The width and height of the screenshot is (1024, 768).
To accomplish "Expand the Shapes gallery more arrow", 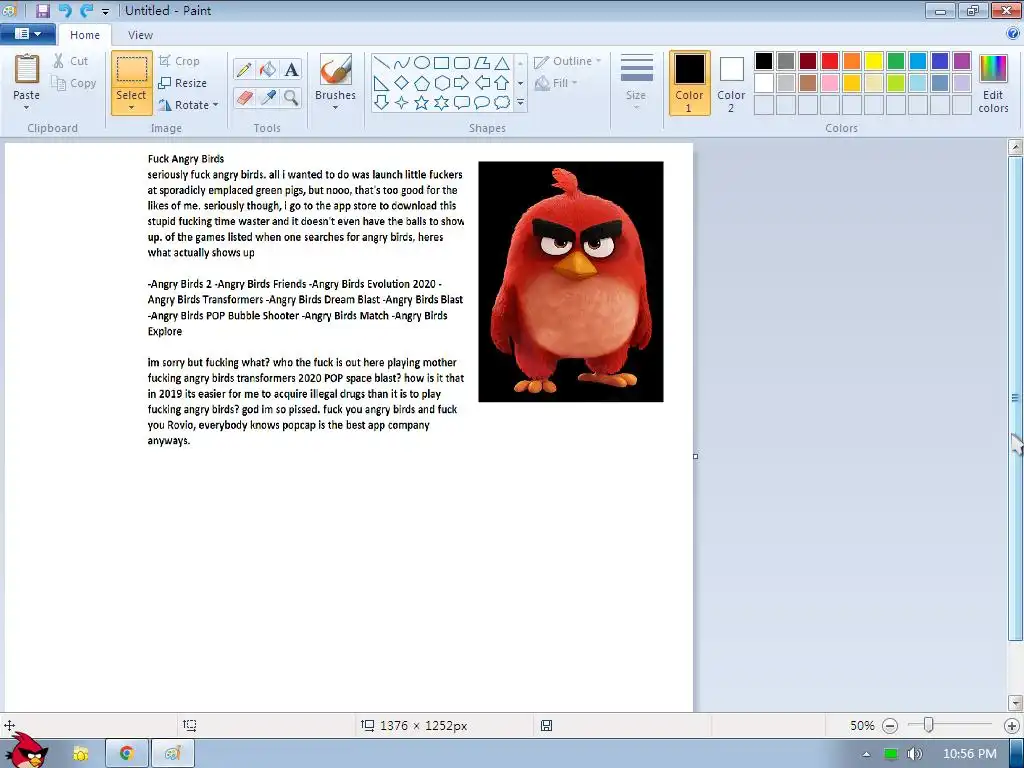I will pos(520,103).
